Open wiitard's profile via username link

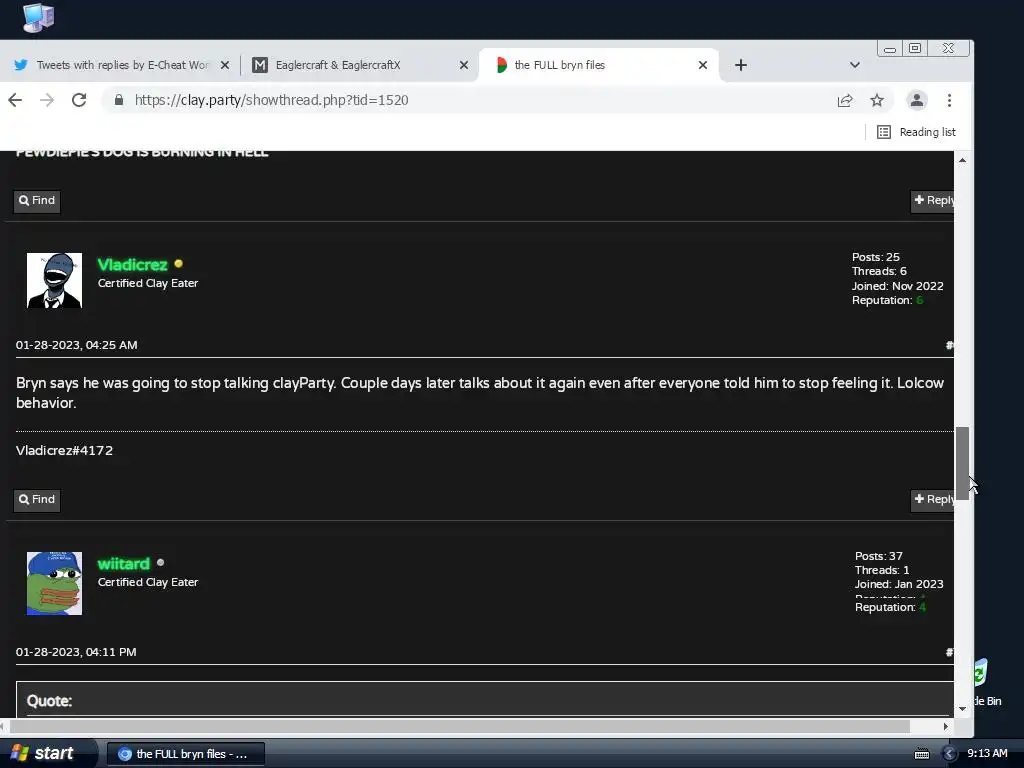click(x=123, y=564)
